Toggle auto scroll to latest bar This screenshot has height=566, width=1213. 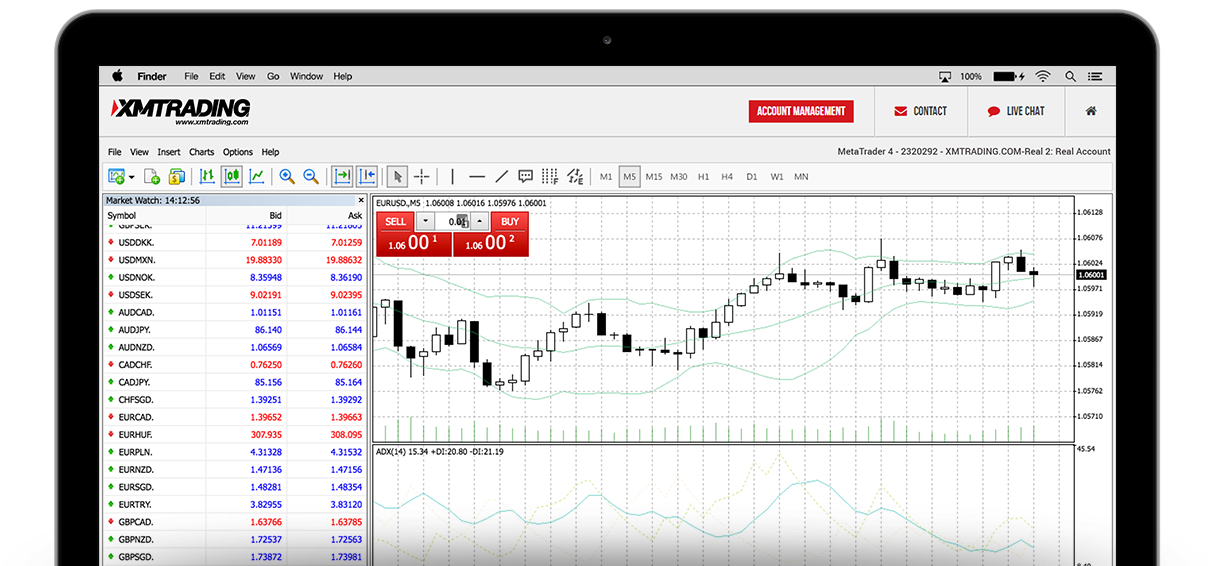click(x=342, y=177)
